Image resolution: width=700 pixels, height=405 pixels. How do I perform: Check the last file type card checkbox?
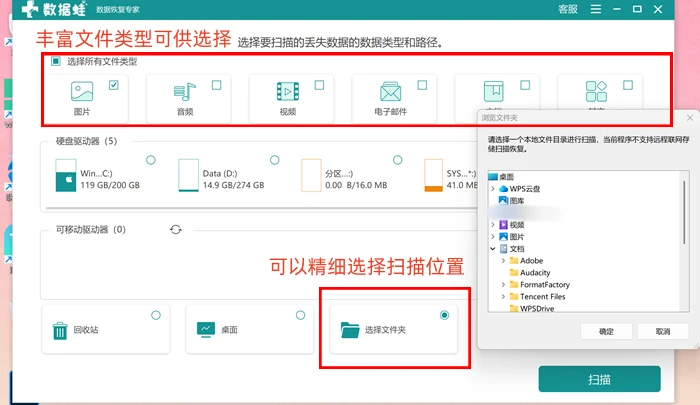pos(628,85)
